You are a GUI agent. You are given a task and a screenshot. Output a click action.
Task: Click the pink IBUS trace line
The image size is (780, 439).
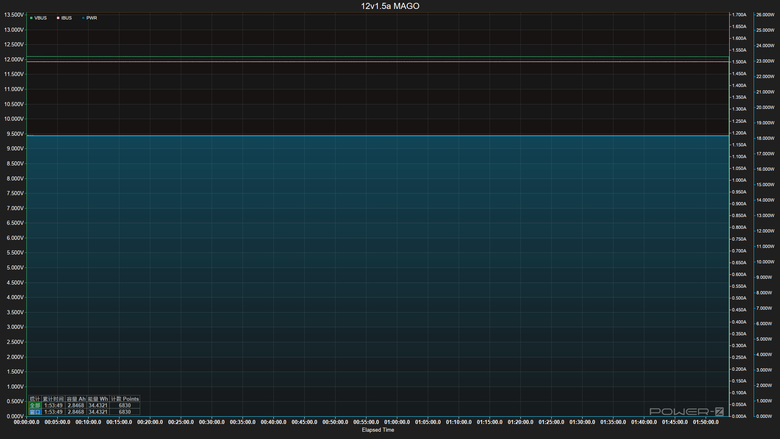click(x=378, y=62)
